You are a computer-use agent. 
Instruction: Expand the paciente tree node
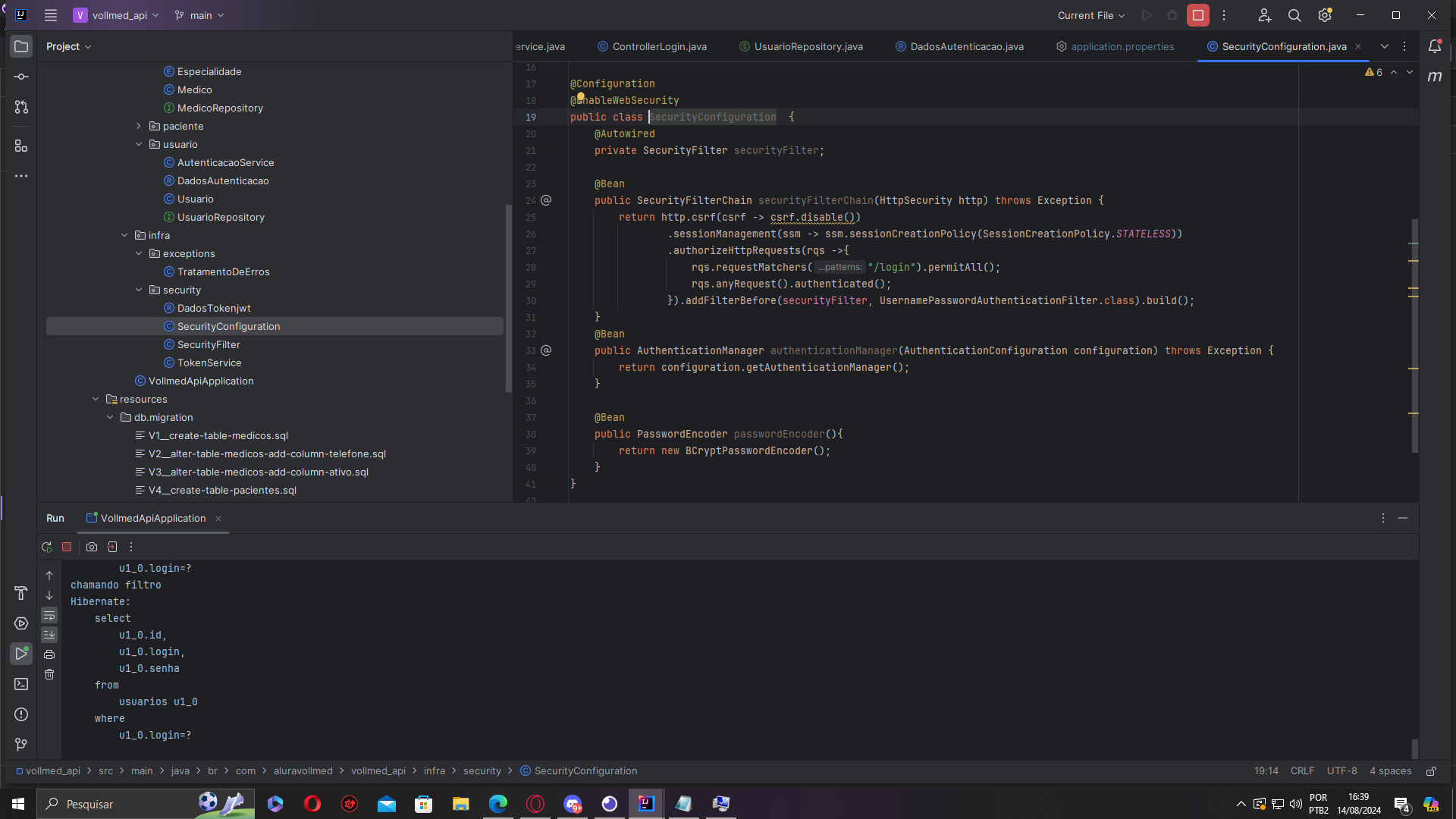[138, 126]
